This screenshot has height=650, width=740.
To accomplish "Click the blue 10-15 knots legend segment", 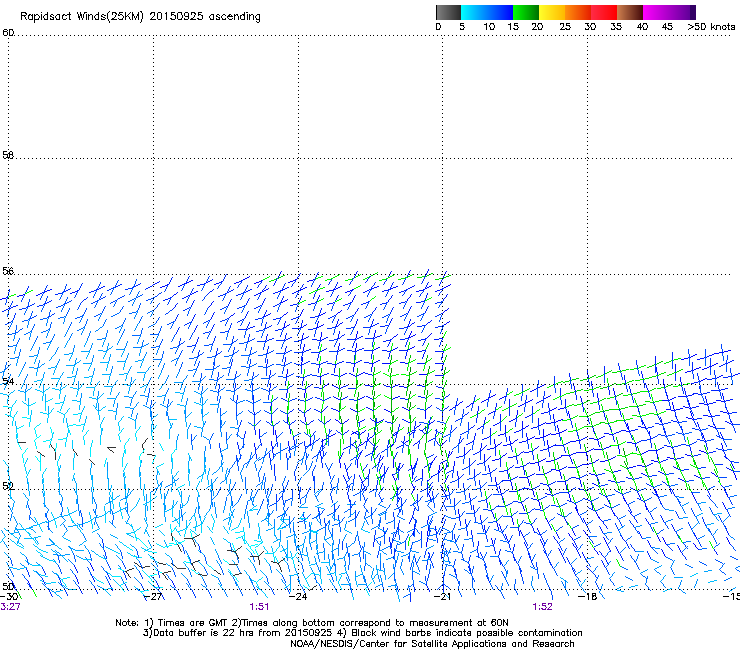I will 500,12.
